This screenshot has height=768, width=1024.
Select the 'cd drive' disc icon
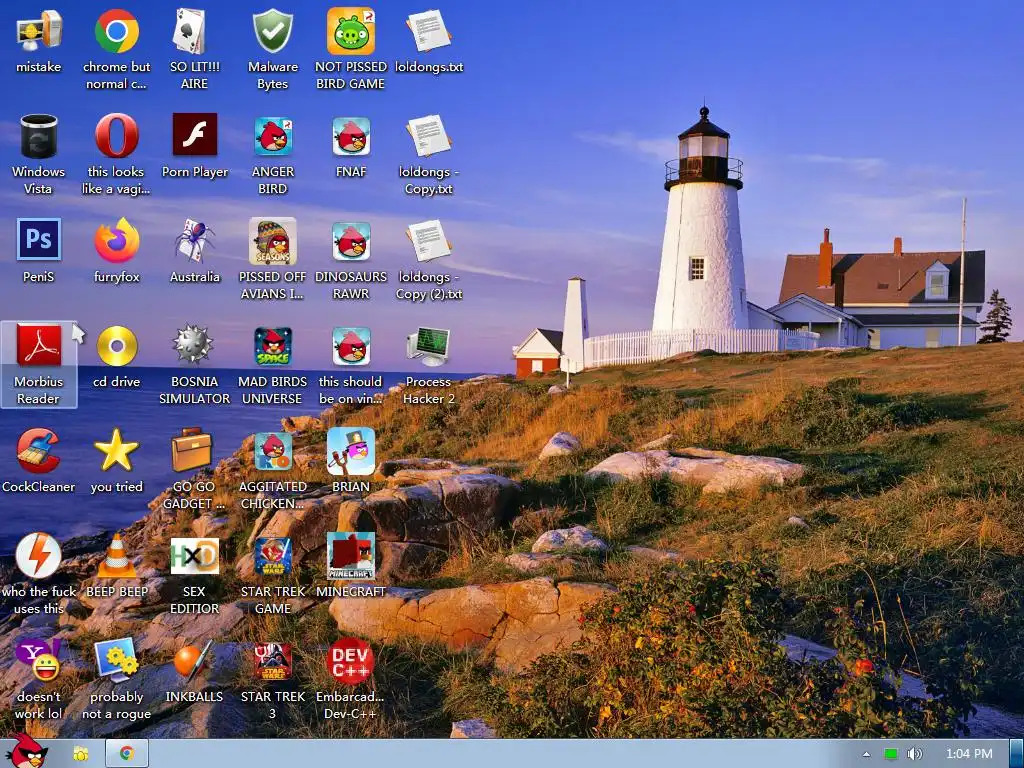[x=116, y=345]
